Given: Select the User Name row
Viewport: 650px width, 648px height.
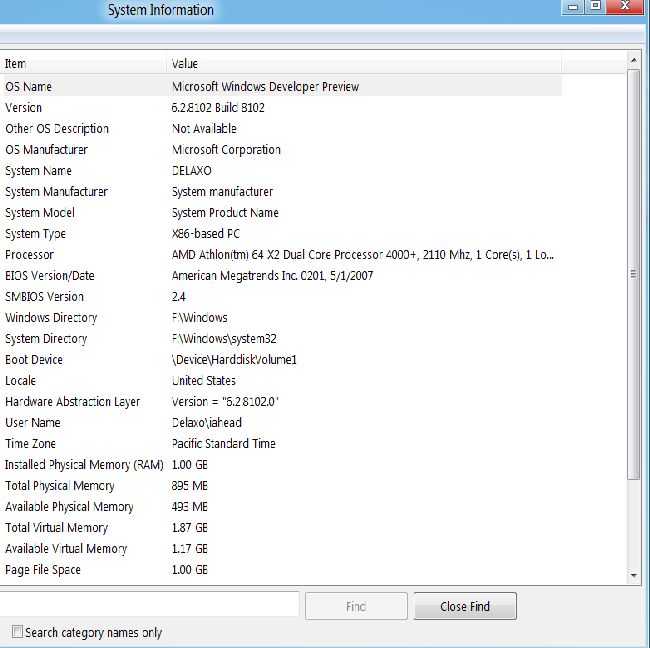Looking at the screenshot, I should click(283, 422).
